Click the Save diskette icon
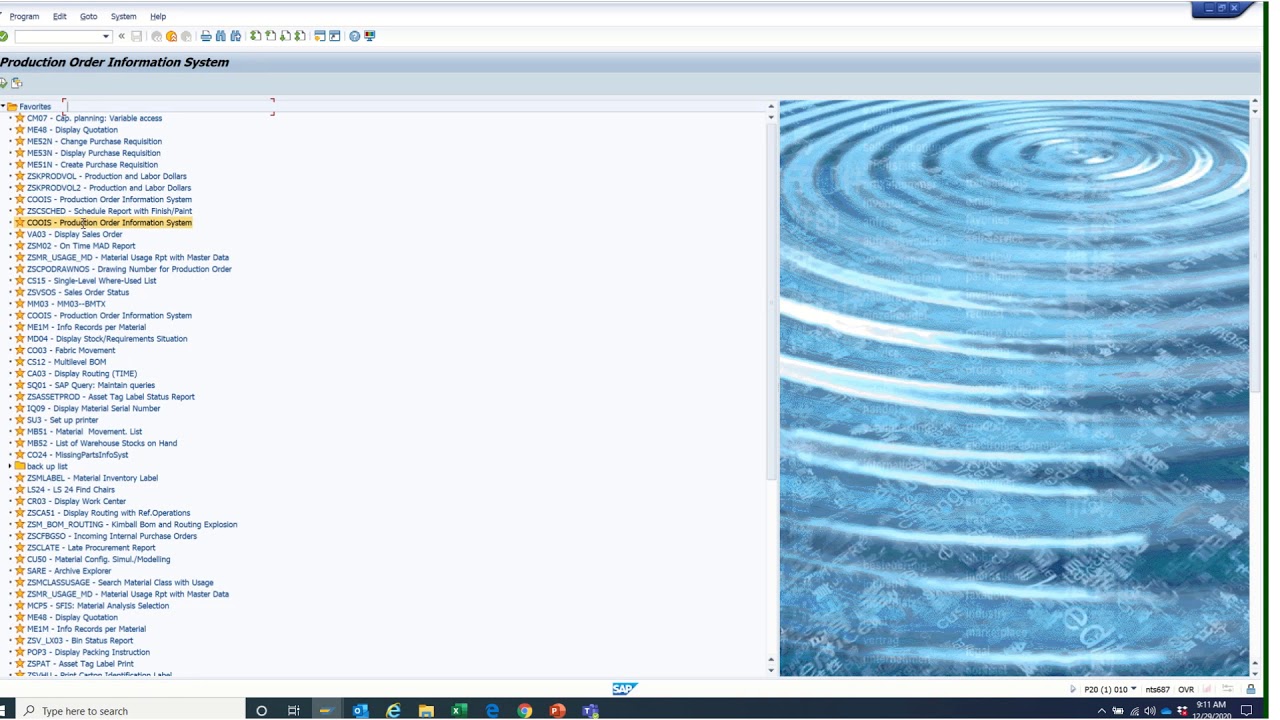 pos(137,36)
